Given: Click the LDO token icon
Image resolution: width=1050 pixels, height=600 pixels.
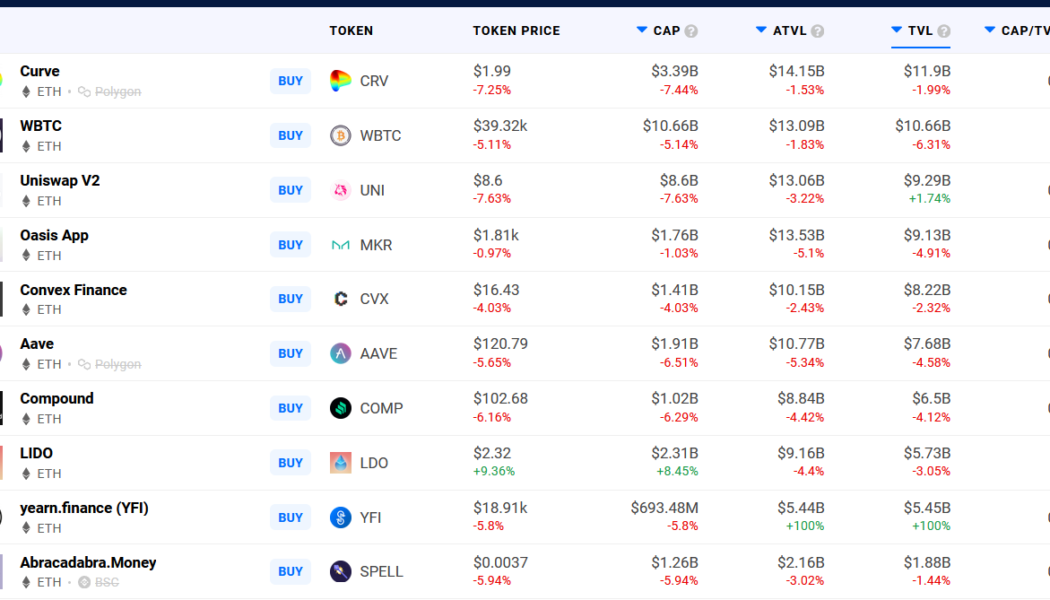Looking at the screenshot, I should pyautogui.click(x=341, y=463).
